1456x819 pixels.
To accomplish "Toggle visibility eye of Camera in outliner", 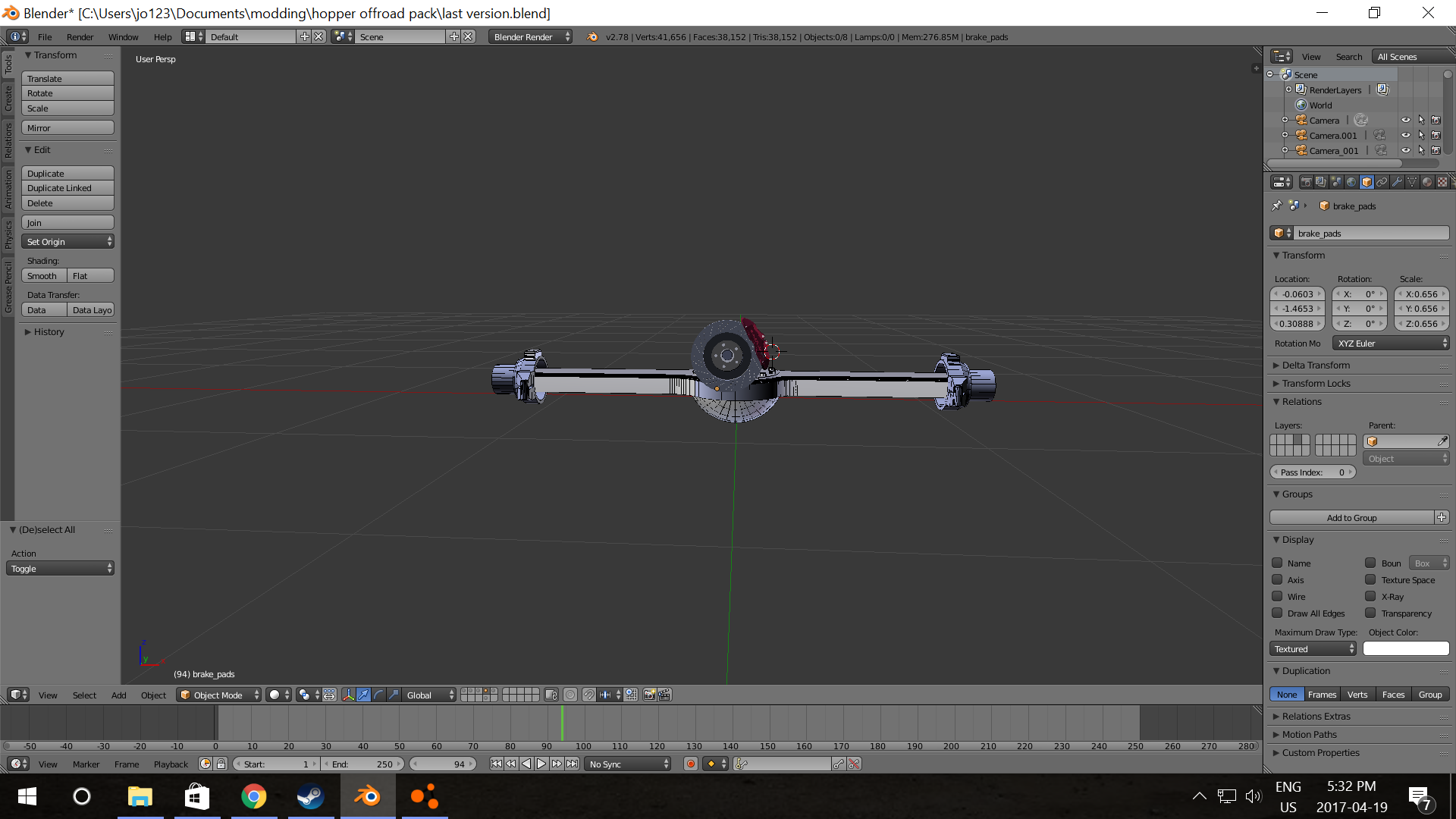I will pos(1406,120).
